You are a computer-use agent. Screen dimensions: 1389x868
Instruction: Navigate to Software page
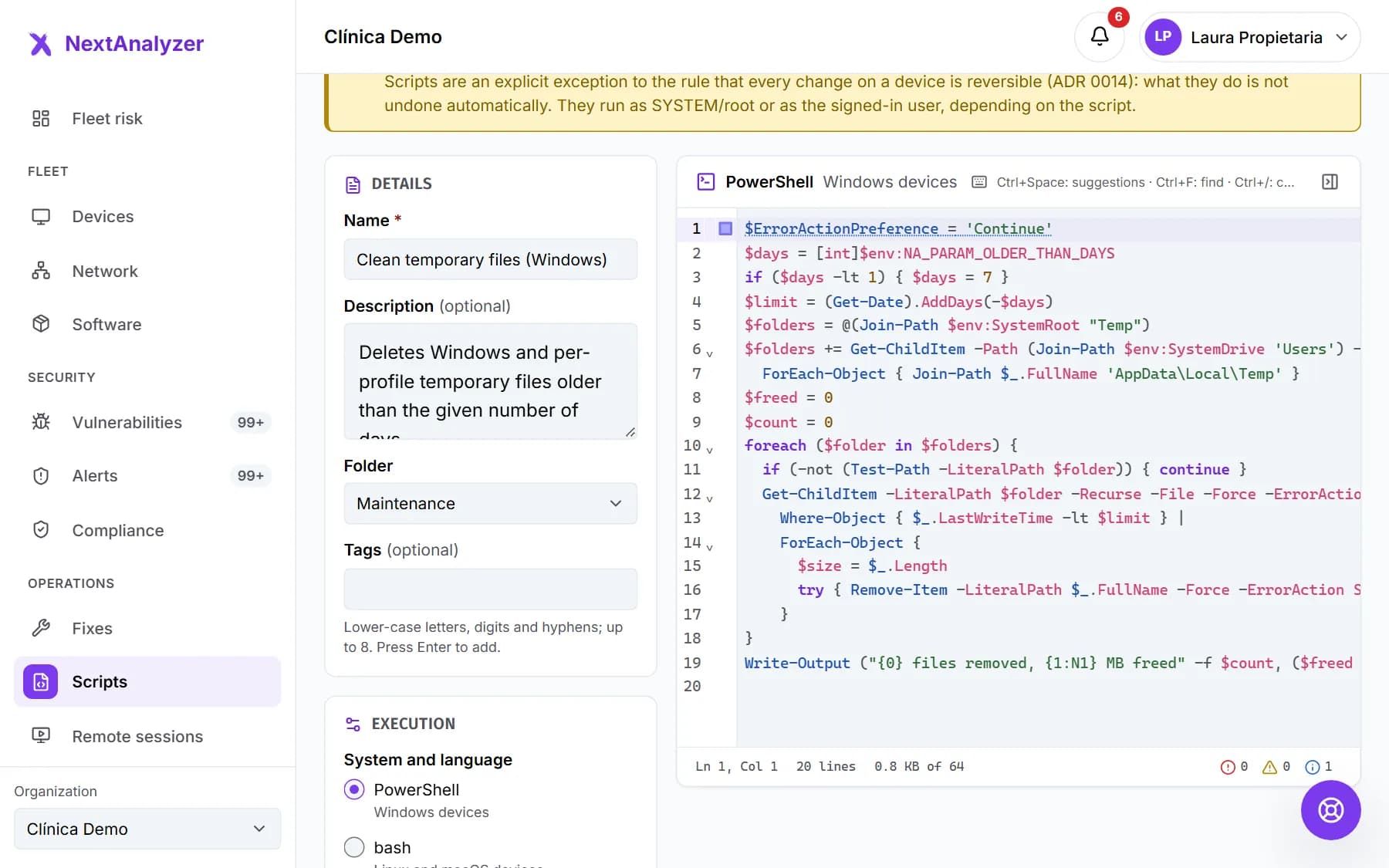point(147,325)
